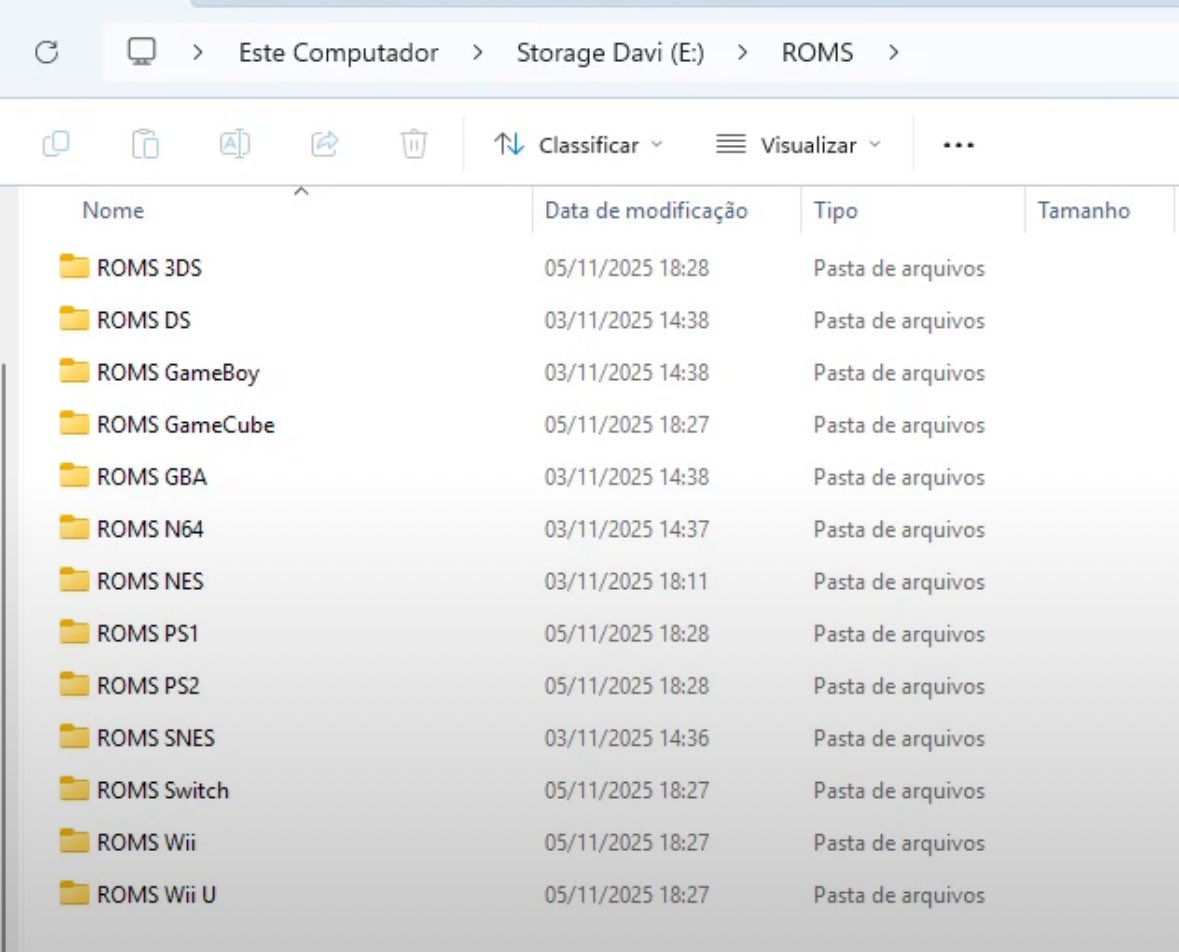The width and height of the screenshot is (1179, 952).
Task: Go to Este Computador breadcrumb
Action: (338, 53)
